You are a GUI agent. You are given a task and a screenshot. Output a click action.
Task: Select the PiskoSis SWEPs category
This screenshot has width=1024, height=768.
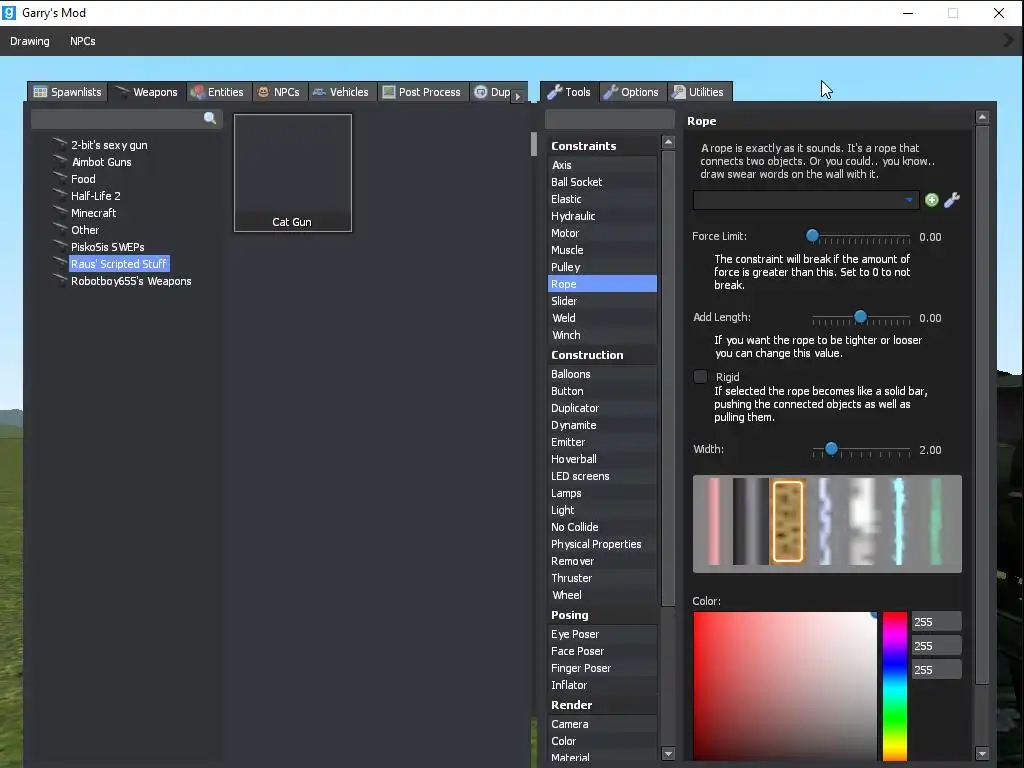click(x=108, y=247)
